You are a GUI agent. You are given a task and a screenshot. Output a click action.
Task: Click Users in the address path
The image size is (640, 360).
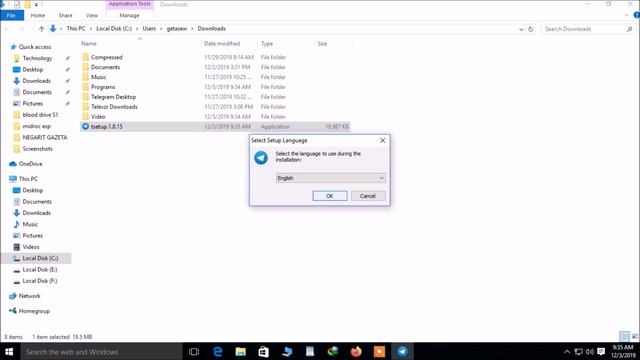(149, 29)
